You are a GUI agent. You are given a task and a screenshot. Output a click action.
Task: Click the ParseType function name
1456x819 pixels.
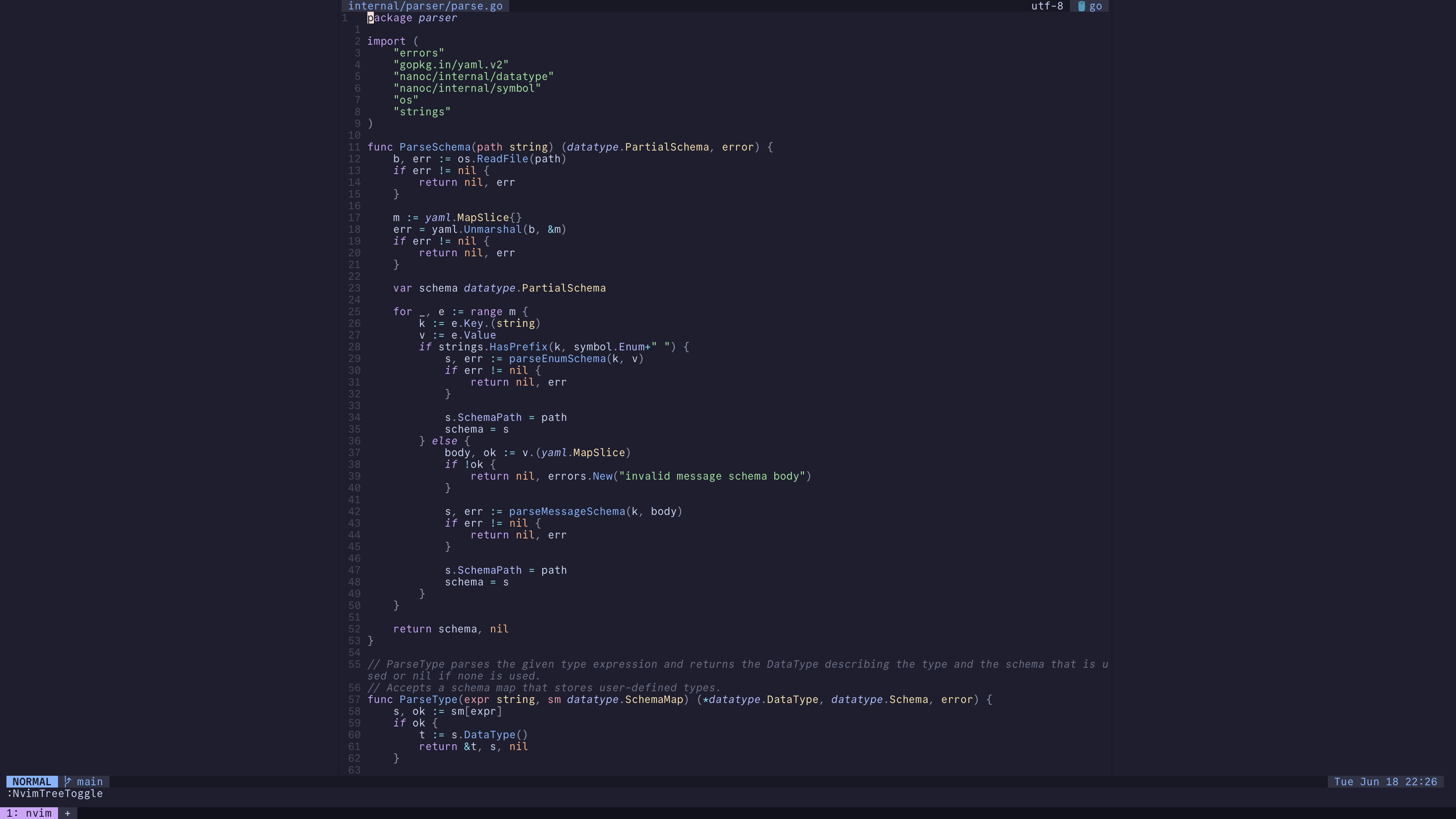(x=428, y=700)
